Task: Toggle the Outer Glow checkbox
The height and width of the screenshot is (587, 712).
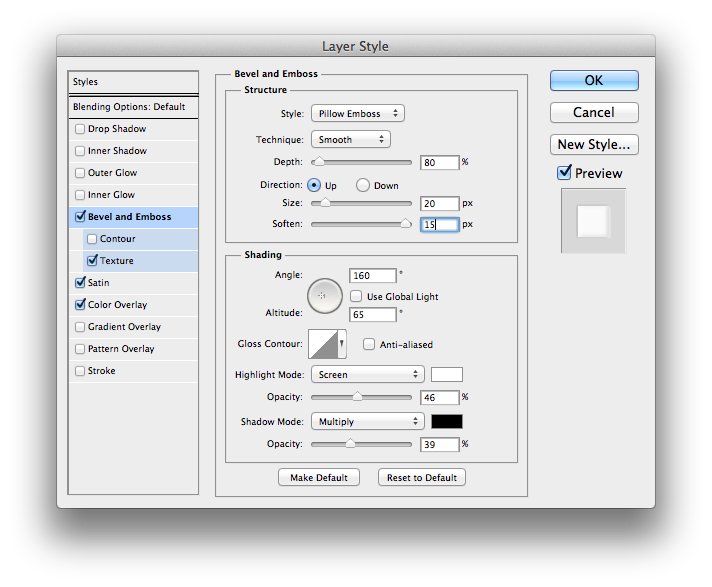Action: point(80,173)
